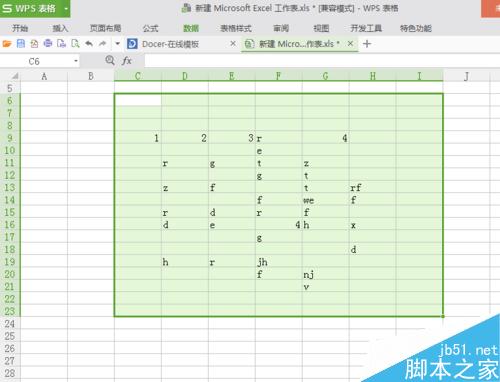This screenshot has height=382, width=500.
Task: Add a new document tab with plus
Action: coord(367,44)
